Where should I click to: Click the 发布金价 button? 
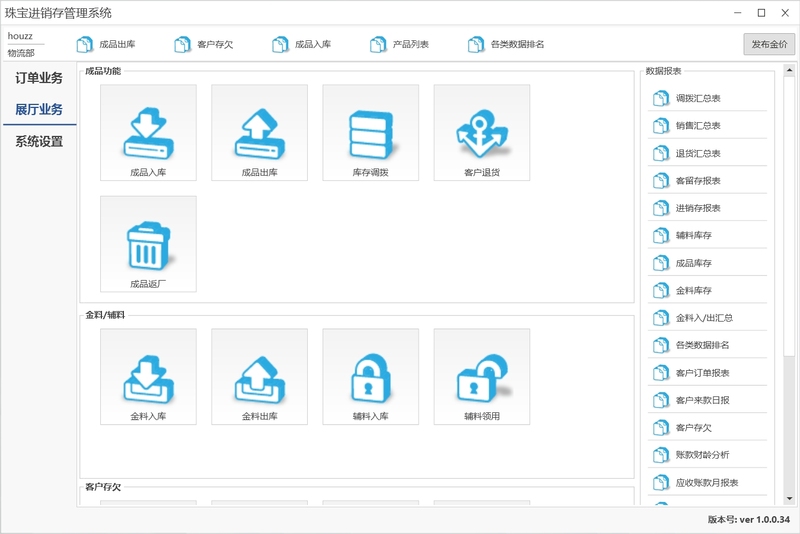click(769, 44)
